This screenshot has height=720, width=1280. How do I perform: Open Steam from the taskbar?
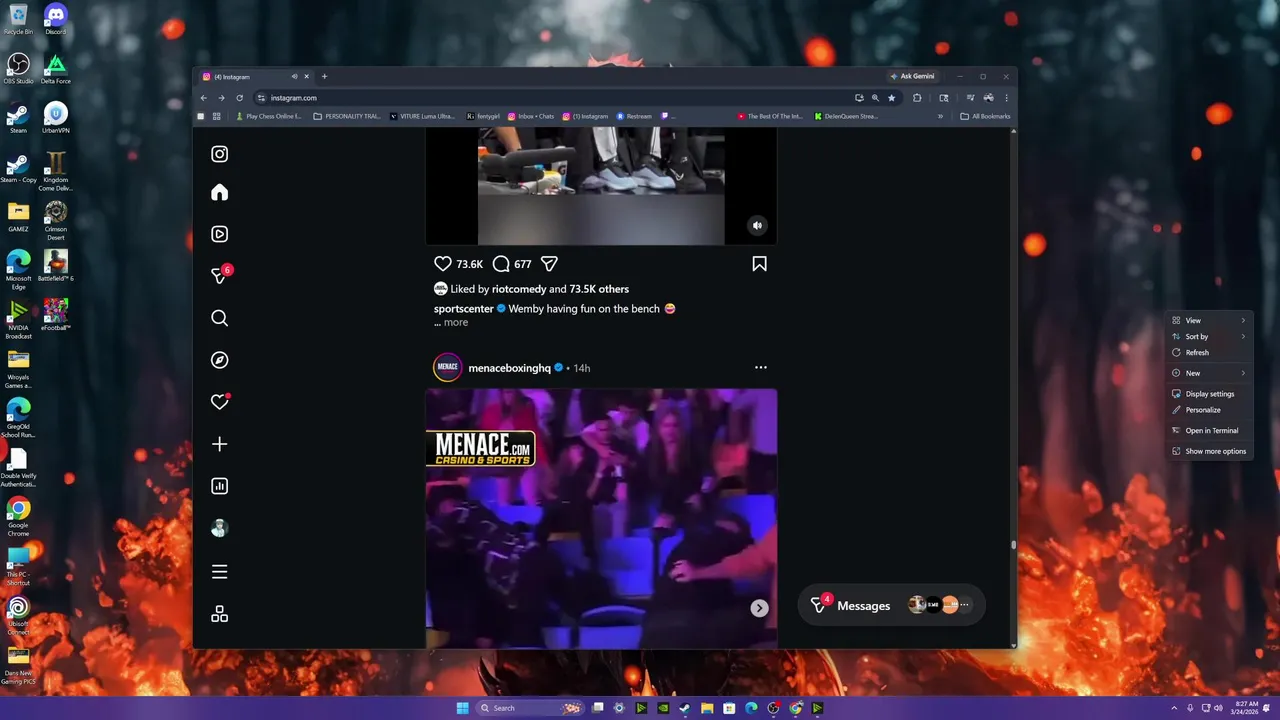pyautogui.click(x=685, y=708)
